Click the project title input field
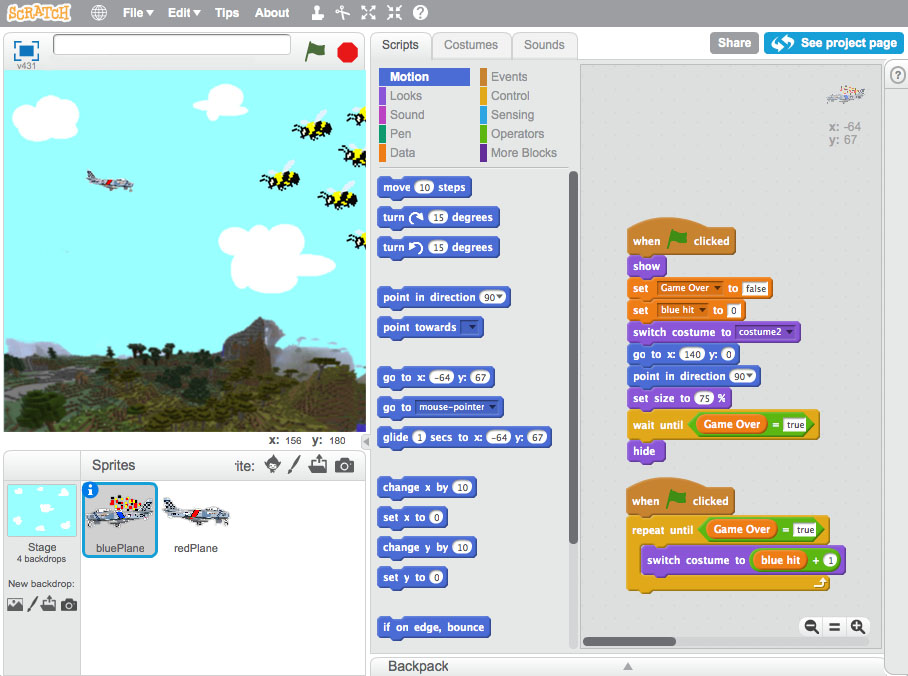This screenshot has width=908, height=676. pos(172,45)
